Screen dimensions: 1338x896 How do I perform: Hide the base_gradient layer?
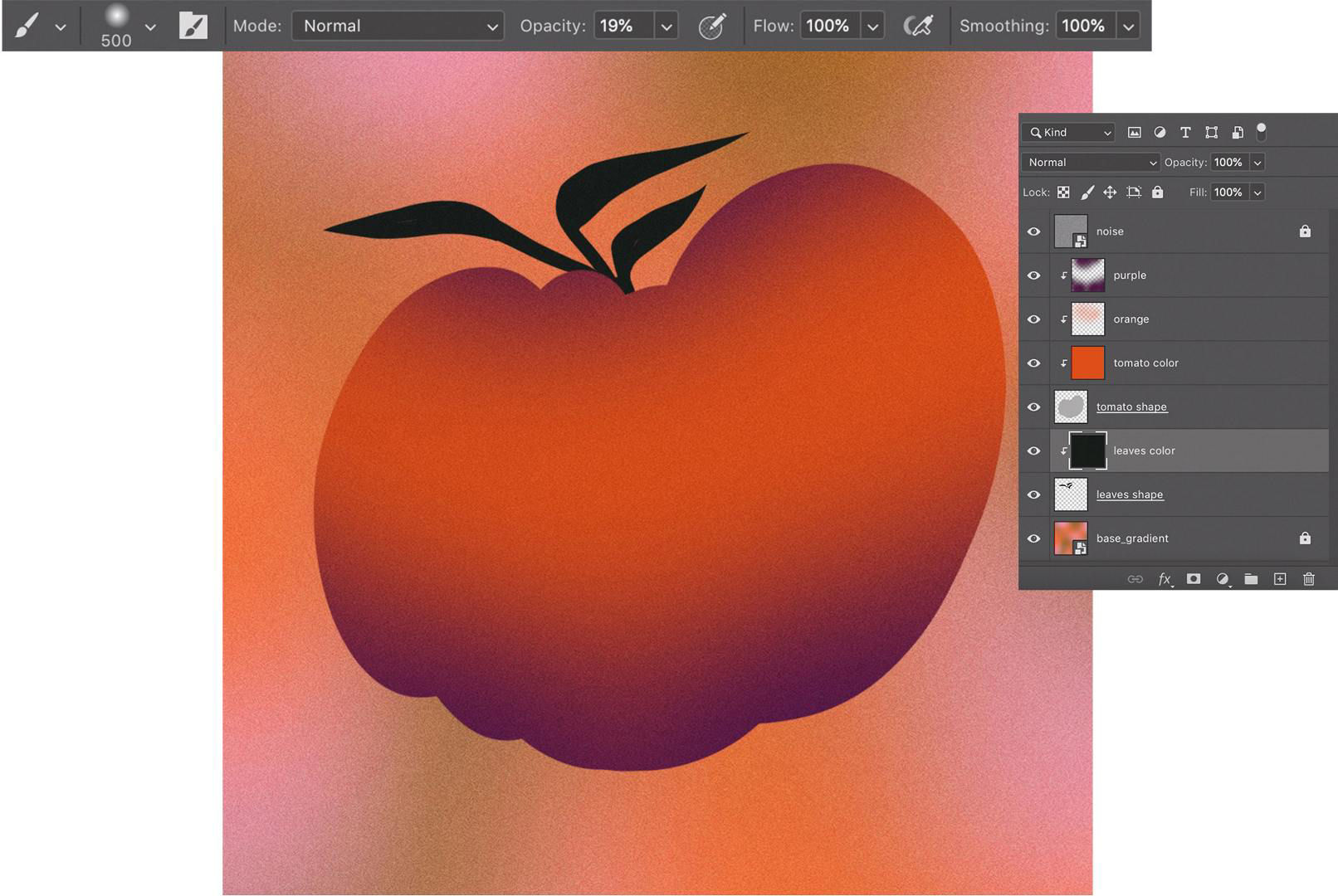point(1033,538)
